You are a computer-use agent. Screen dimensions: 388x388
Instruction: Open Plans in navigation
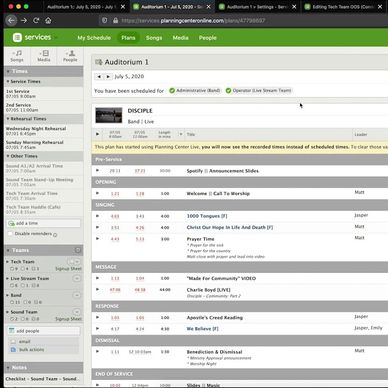click(128, 38)
